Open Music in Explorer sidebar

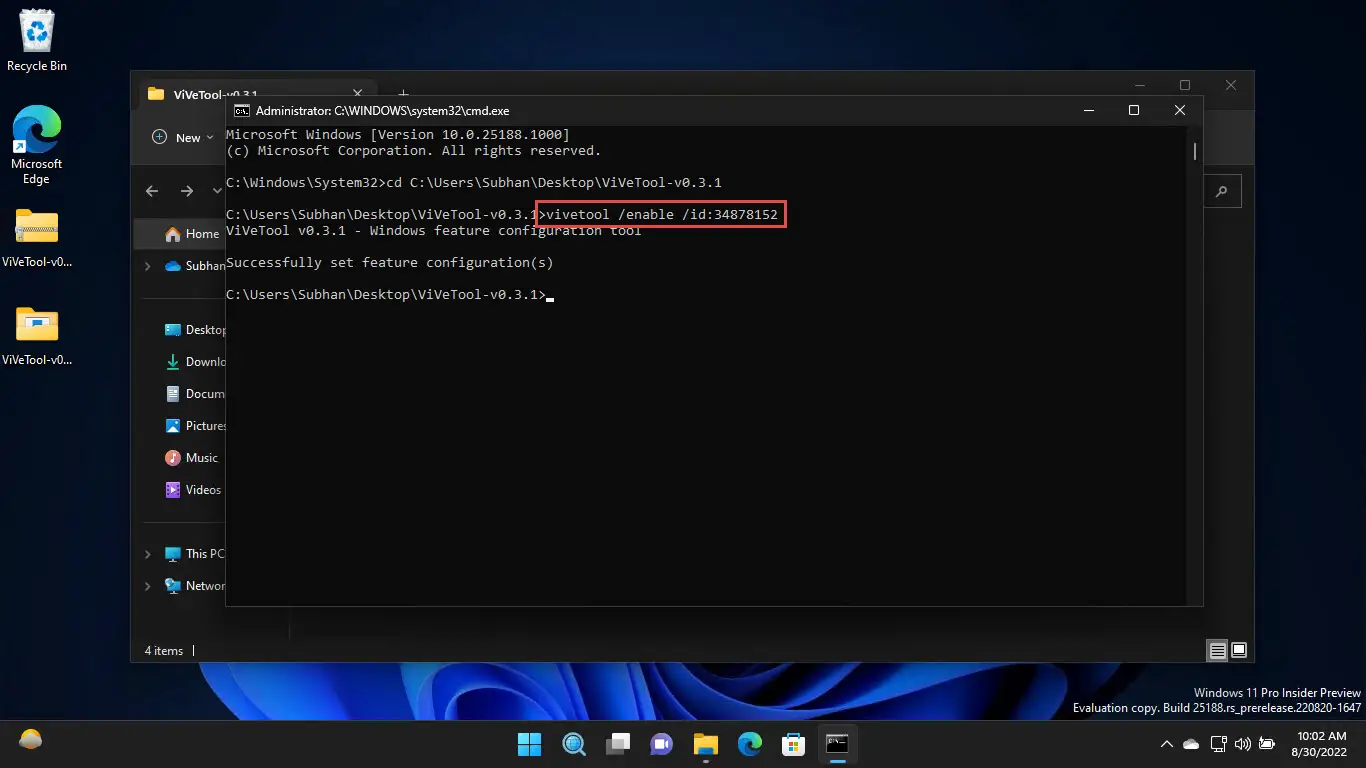tap(192, 458)
